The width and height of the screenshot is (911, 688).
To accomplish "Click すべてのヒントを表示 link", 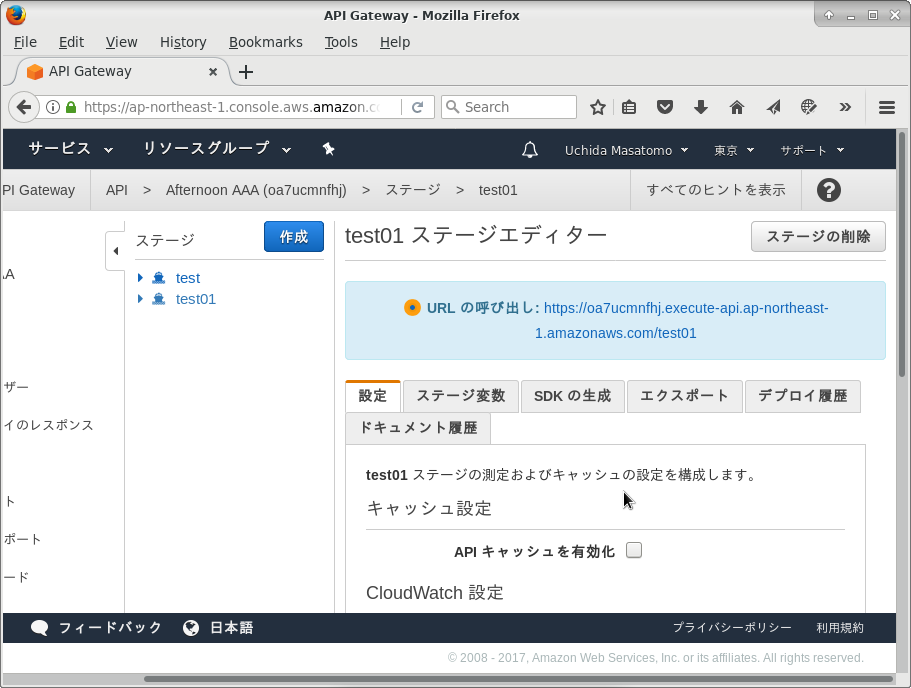I will [x=716, y=190].
